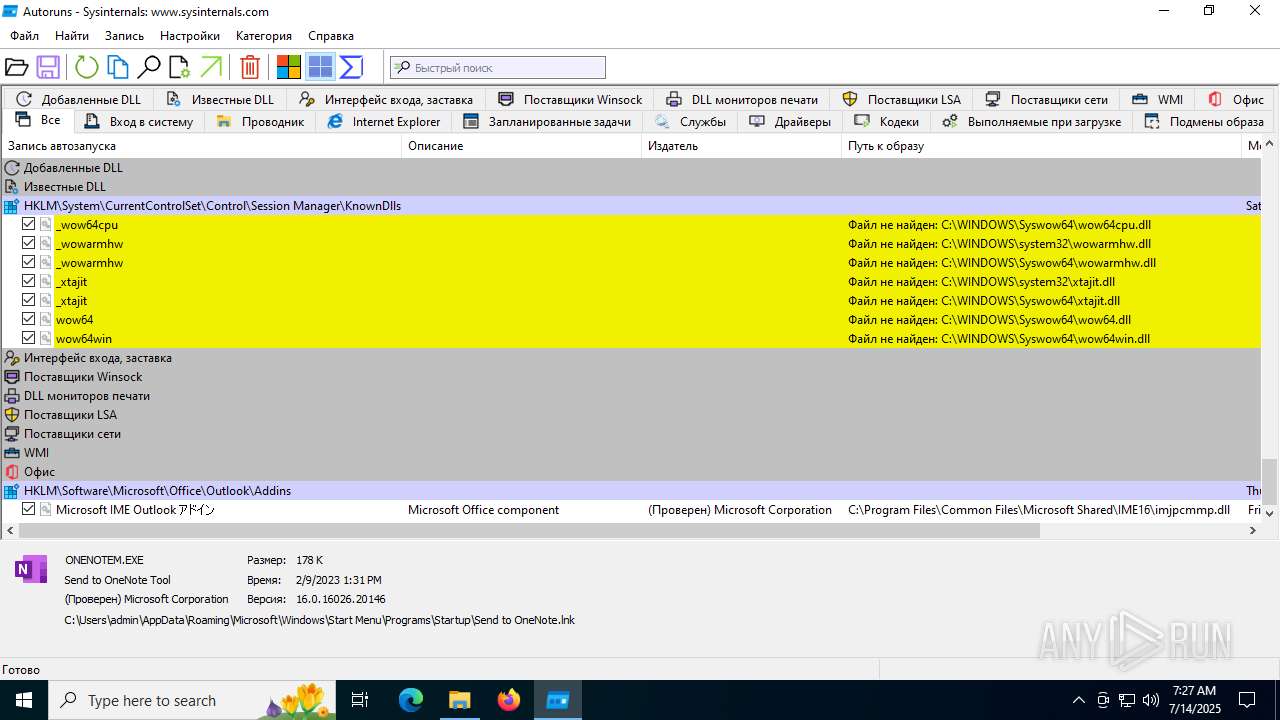Viewport: 1280px width, 720px height.
Task: Switch to the Известные DLL tab
Action: point(220,99)
